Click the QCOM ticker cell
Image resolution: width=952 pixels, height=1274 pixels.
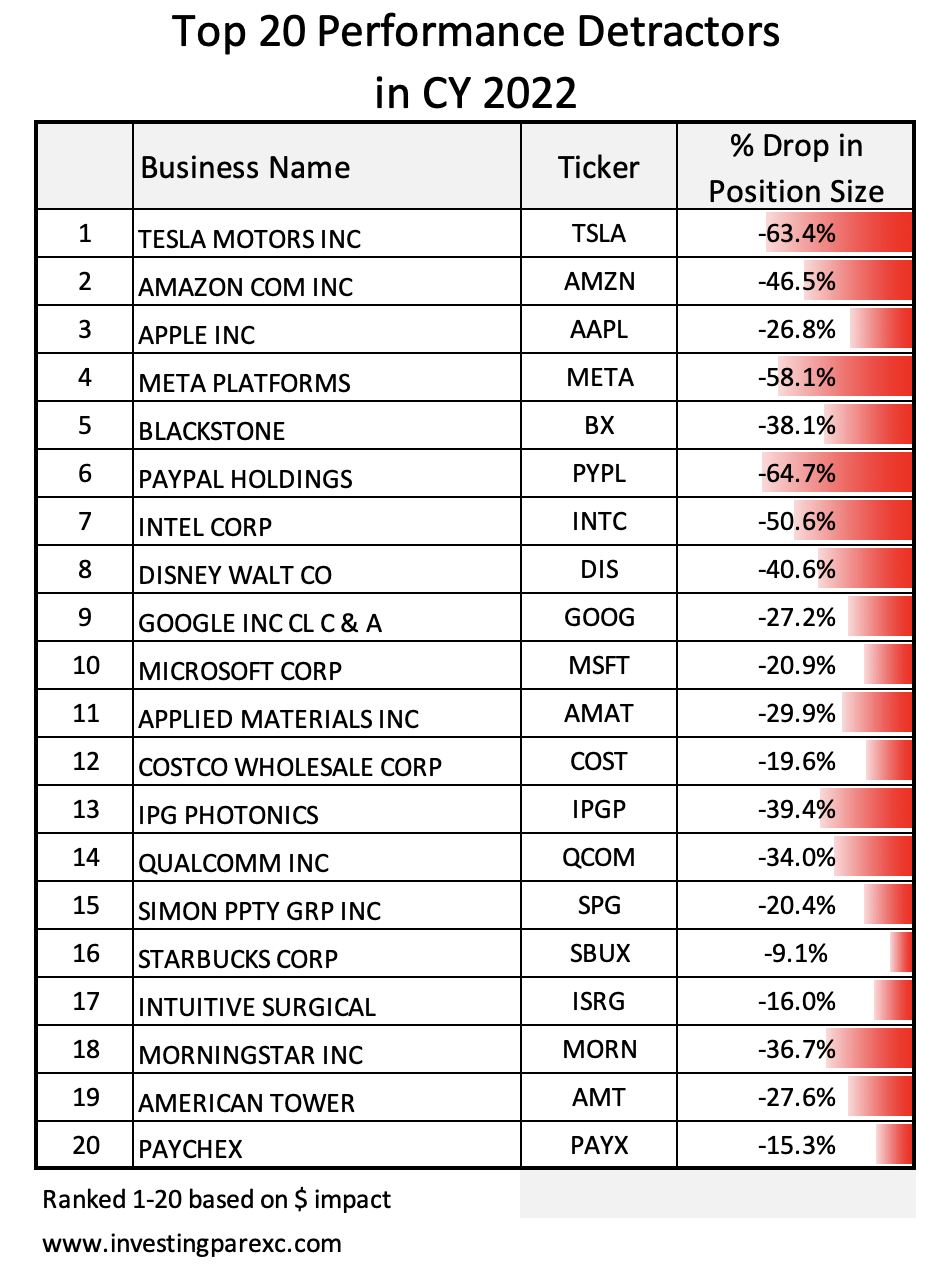click(598, 857)
